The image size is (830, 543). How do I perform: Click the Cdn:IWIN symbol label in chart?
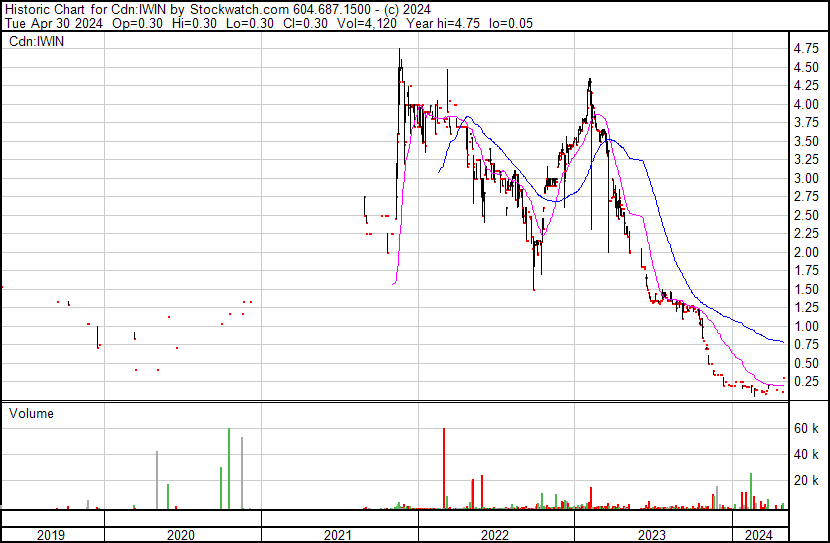[x=37, y=41]
